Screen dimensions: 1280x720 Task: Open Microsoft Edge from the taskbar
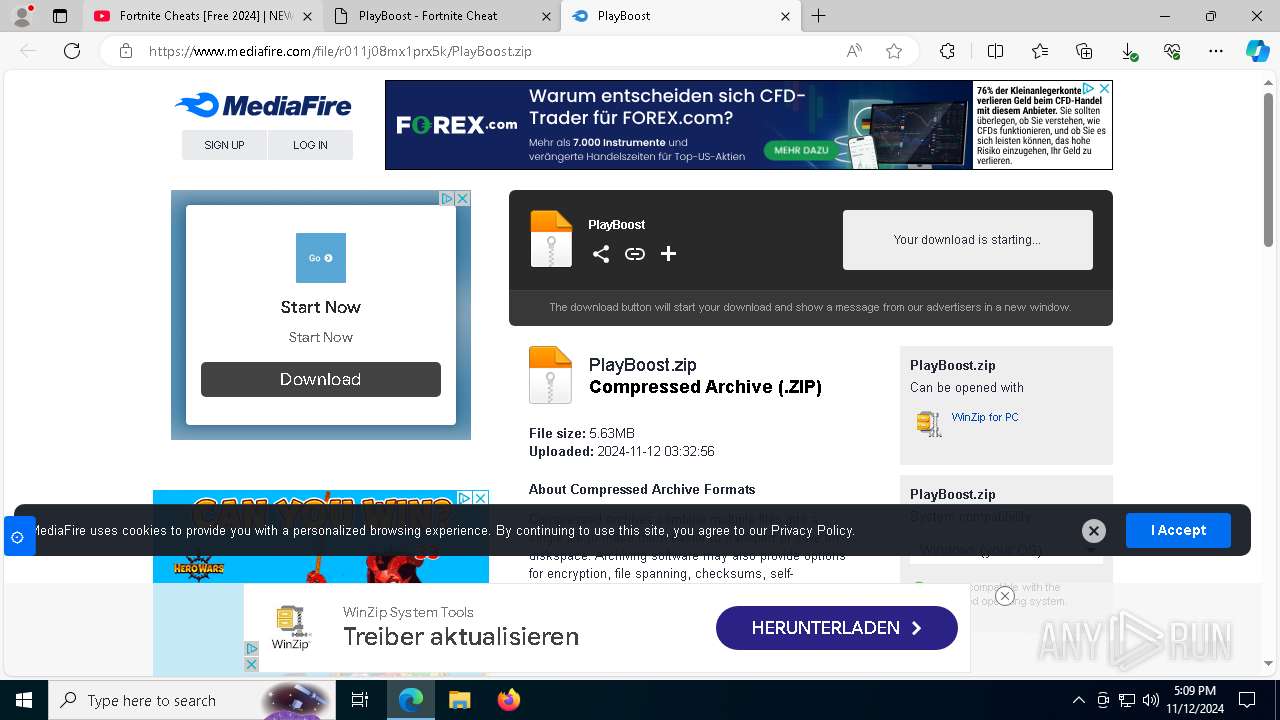click(x=411, y=700)
